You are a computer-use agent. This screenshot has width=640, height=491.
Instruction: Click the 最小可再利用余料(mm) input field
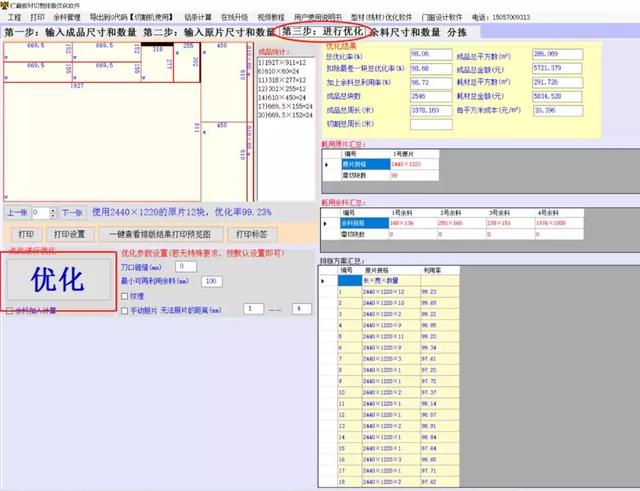click(211, 281)
